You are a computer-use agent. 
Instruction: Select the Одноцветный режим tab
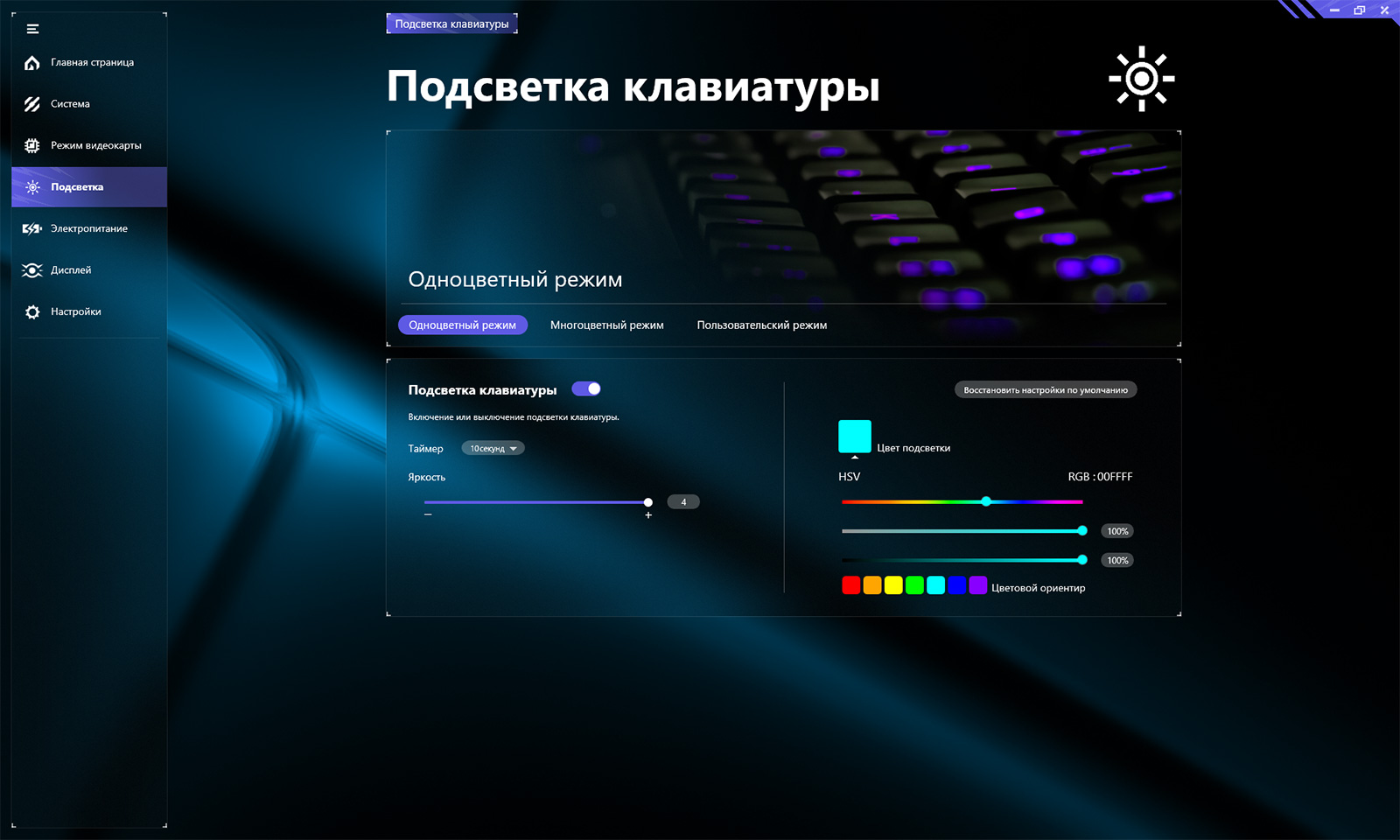[x=463, y=325]
